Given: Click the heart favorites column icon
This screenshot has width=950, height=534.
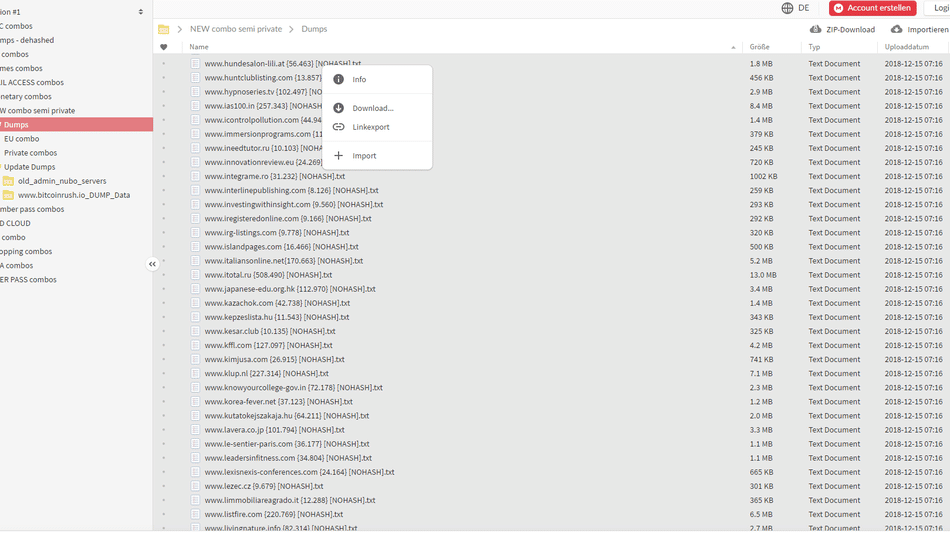Looking at the screenshot, I should point(164,47).
